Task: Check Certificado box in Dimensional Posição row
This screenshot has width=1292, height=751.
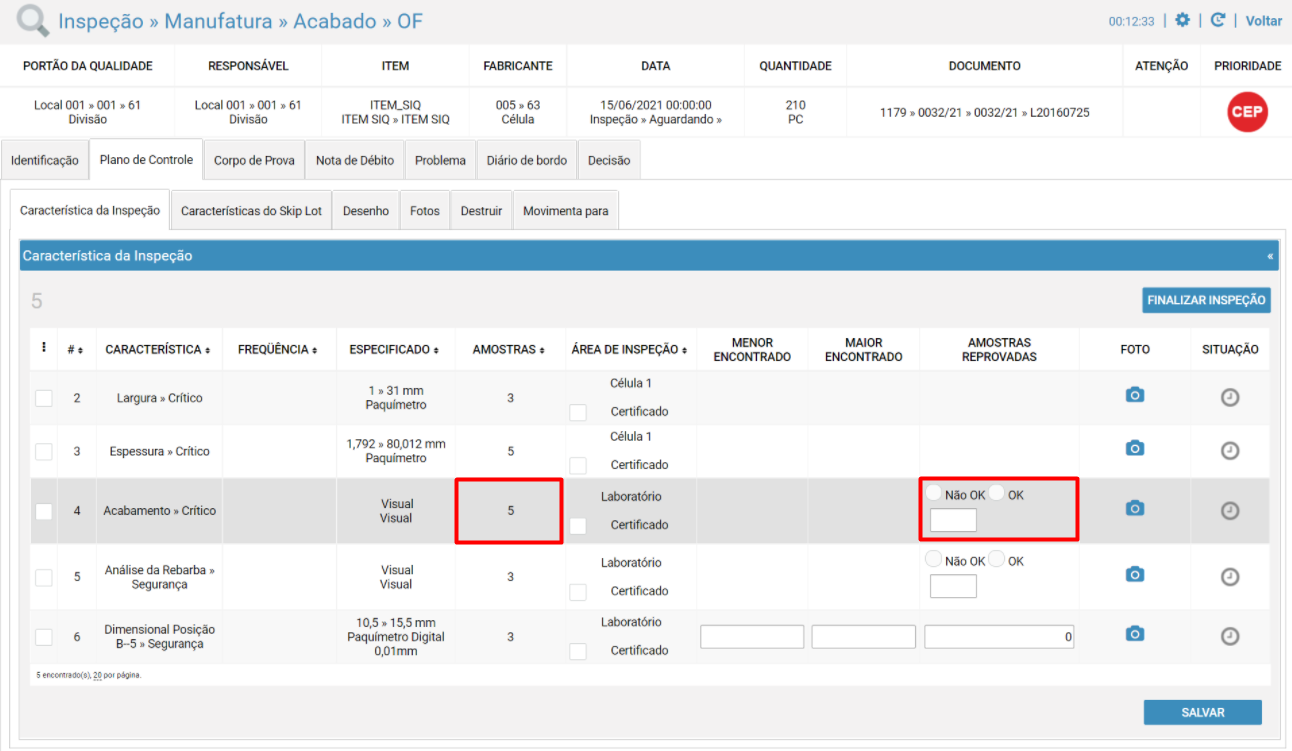Action: [x=578, y=651]
